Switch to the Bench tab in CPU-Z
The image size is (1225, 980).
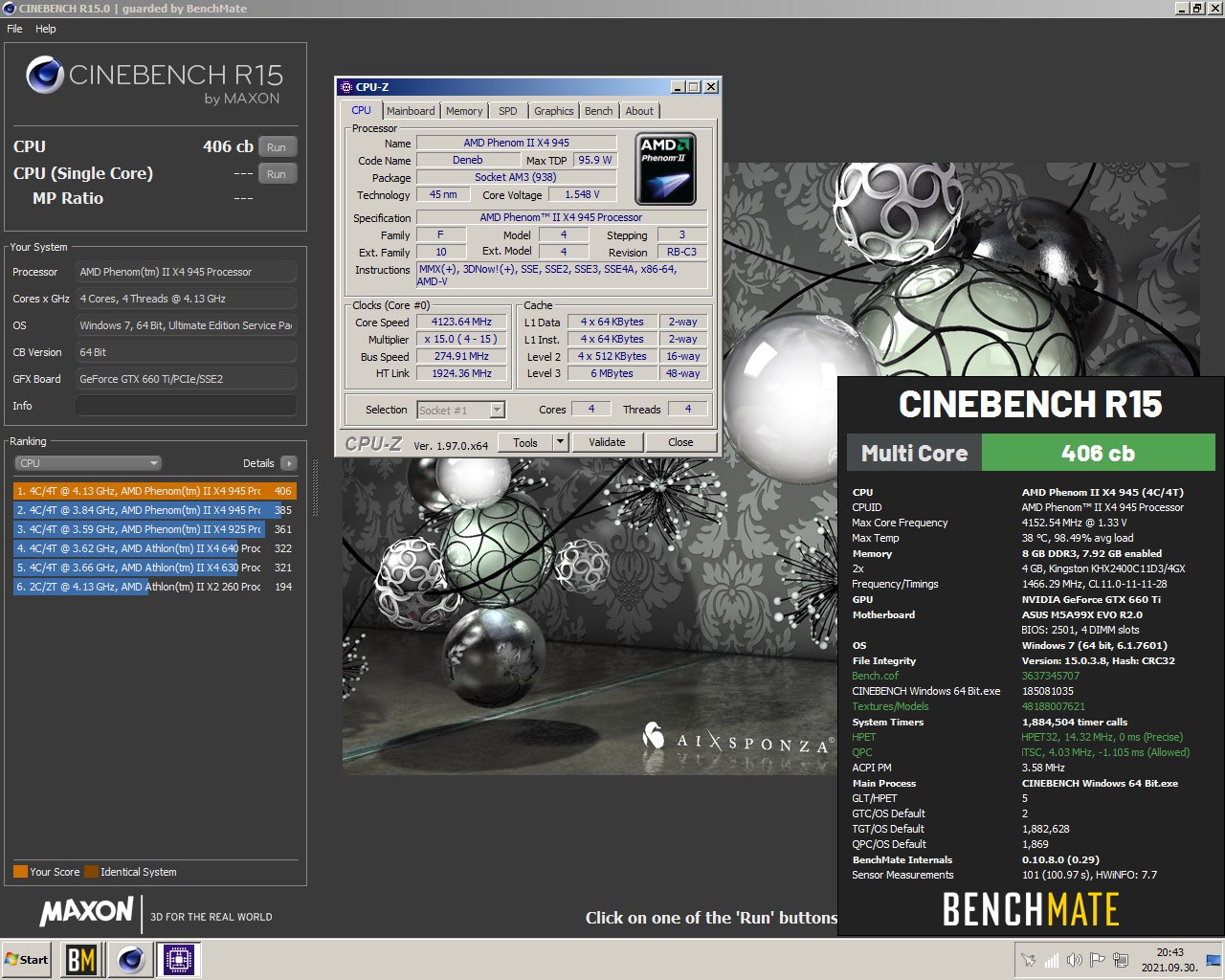click(x=599, y=111)
